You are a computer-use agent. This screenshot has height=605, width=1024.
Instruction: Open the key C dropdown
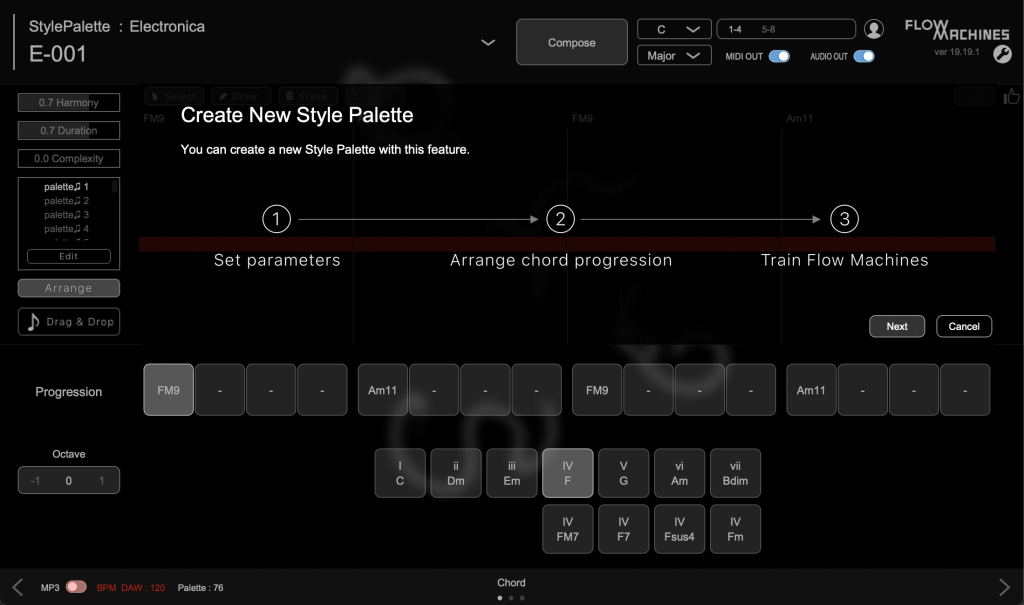(674, 29)
